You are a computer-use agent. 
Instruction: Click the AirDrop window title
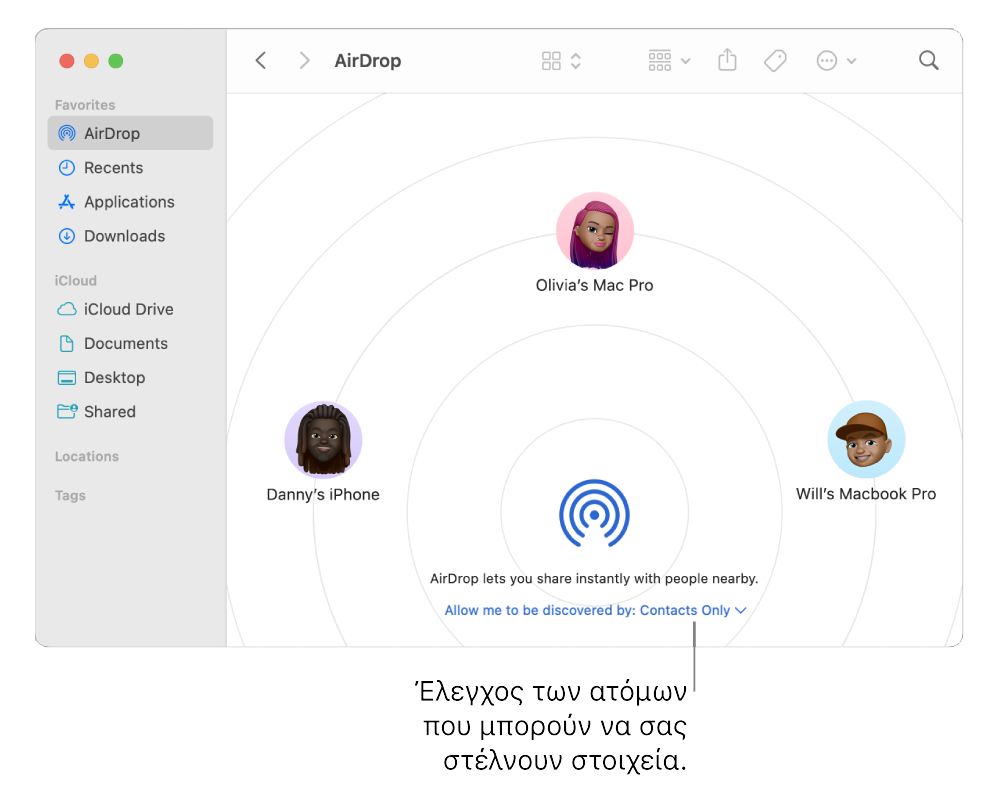click(368, 61)
